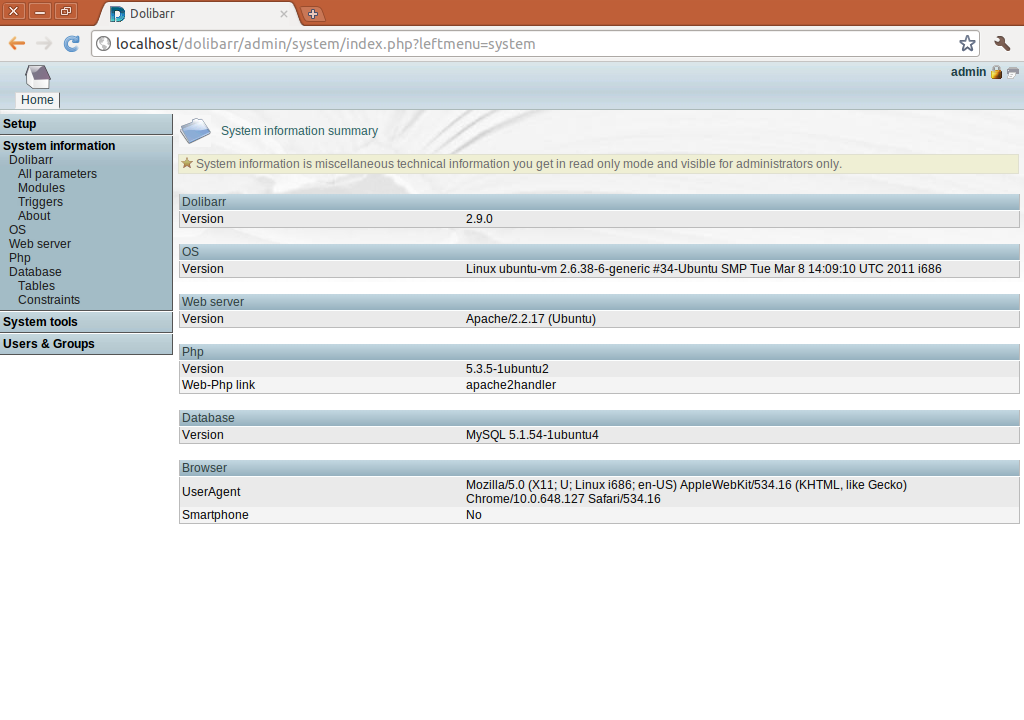Open All parameters in left menu
The width and height of the screenshot is (1024, 720).
pyautogui.click(x=57, y=174)
